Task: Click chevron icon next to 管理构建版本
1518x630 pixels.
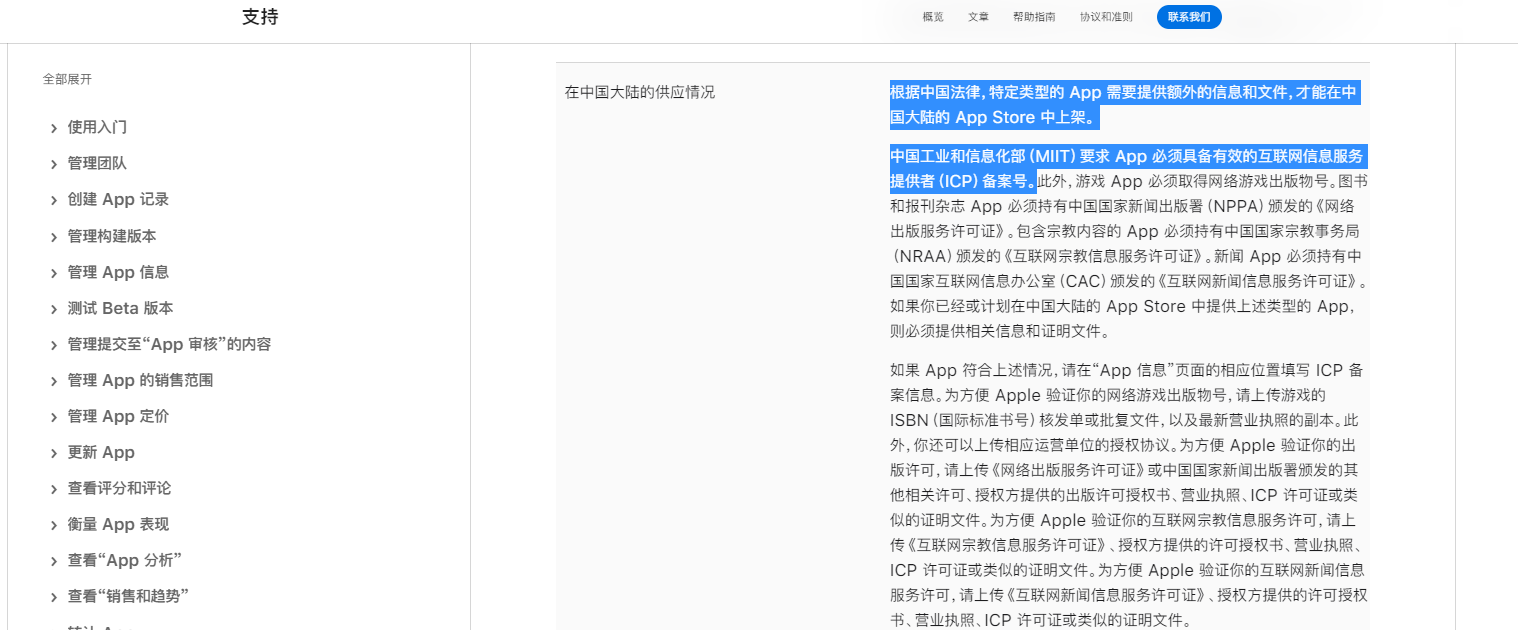Action: point(54,237)
